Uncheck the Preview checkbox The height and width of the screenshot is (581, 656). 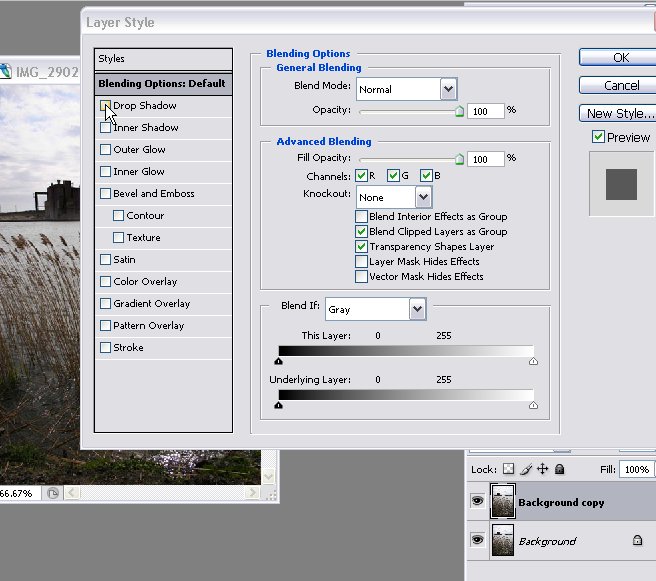(598, 137)
